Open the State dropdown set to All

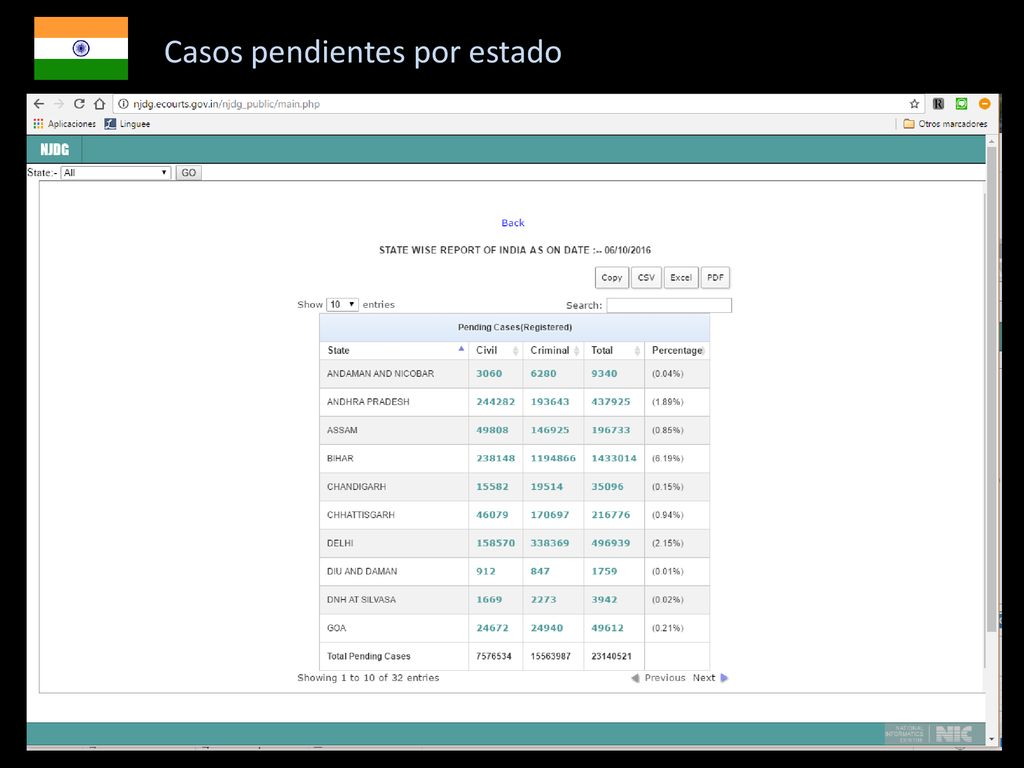tap(116, 173)
